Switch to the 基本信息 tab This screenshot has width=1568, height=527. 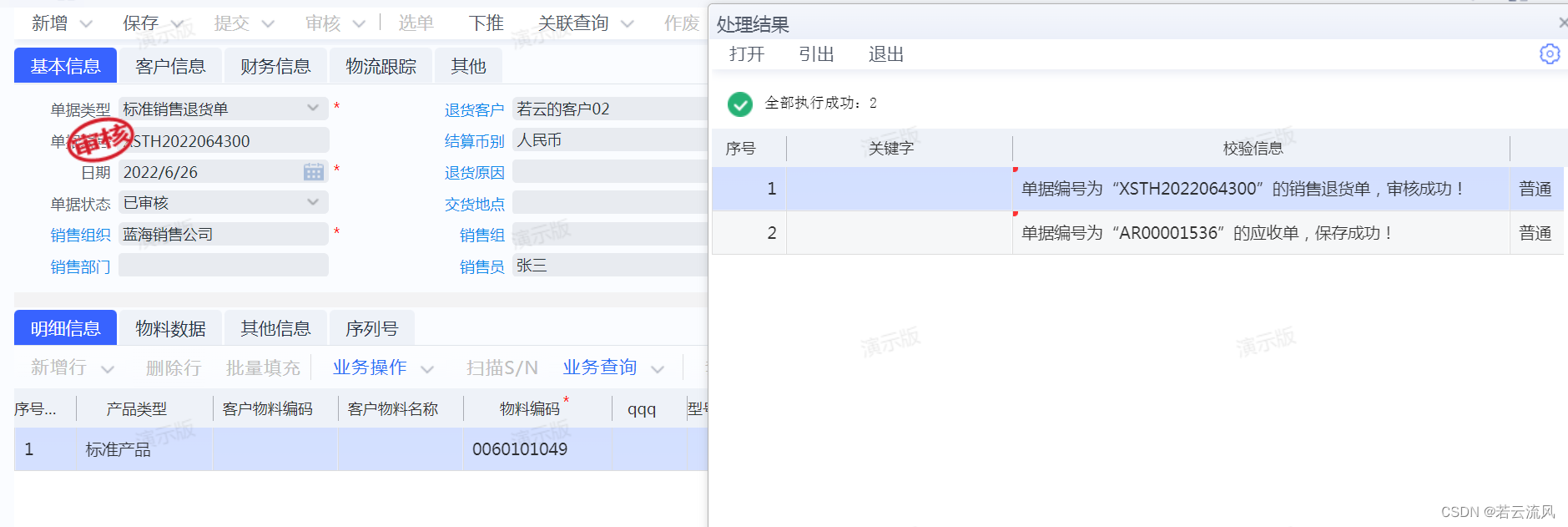point(65,66)
